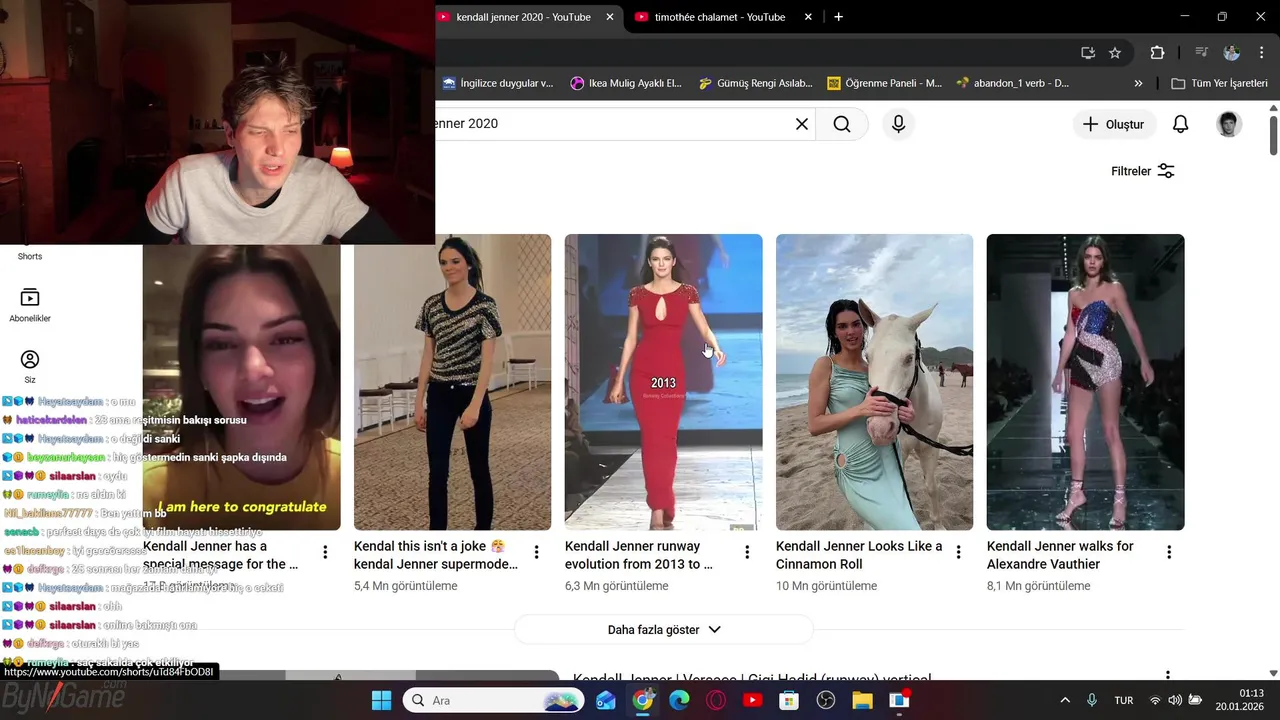Clear the YouTube search box text
The width and height of the screenshot is (1280, 720).
point(801,124)
